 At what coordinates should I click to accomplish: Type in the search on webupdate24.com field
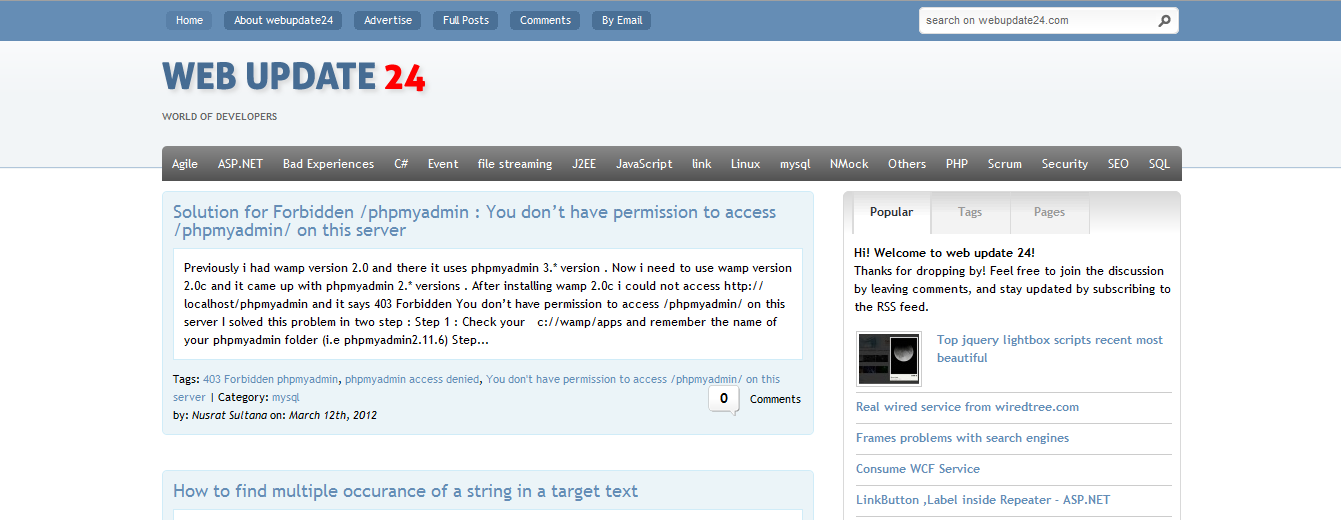click(1035, 21)
